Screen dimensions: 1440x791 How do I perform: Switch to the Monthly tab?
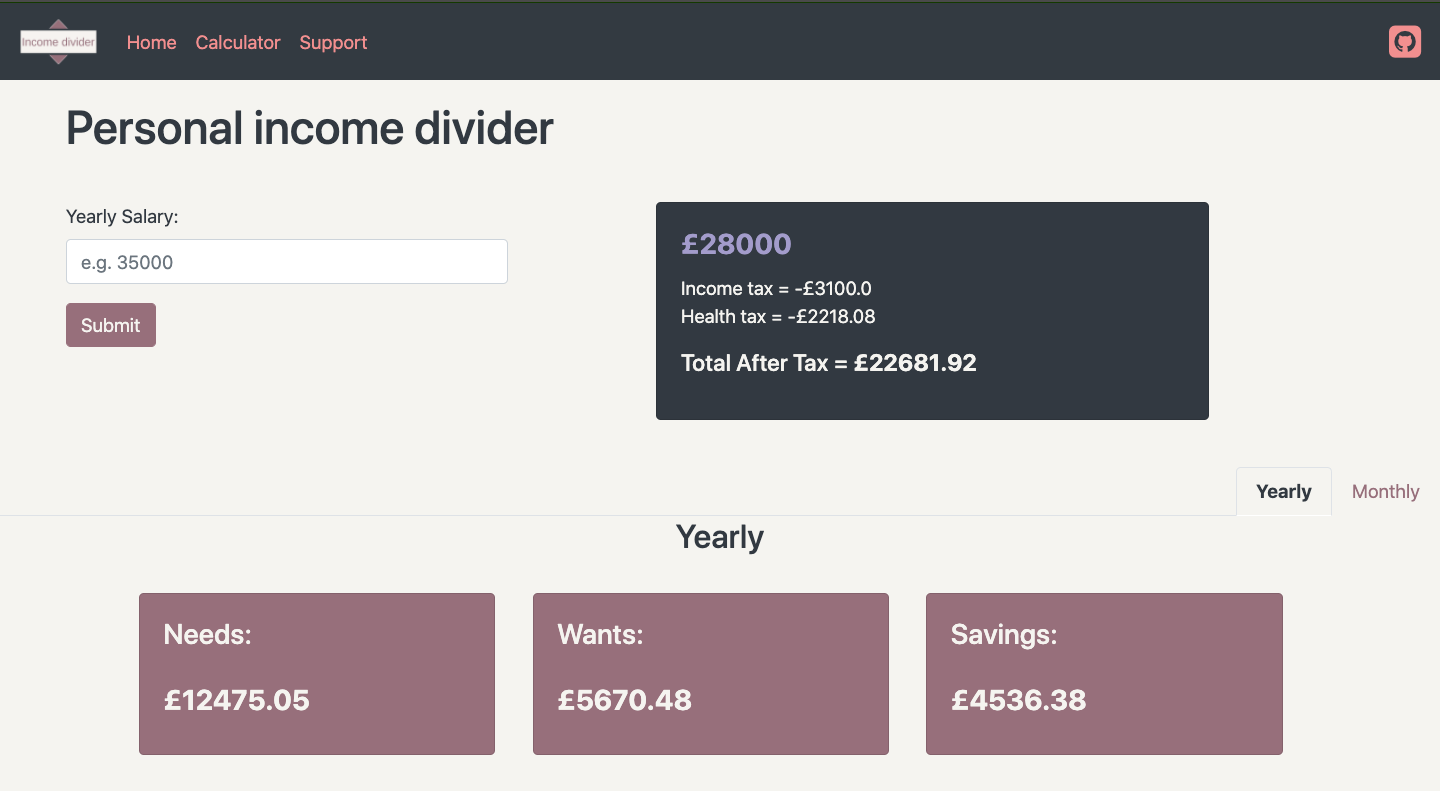pos(1385,492)
